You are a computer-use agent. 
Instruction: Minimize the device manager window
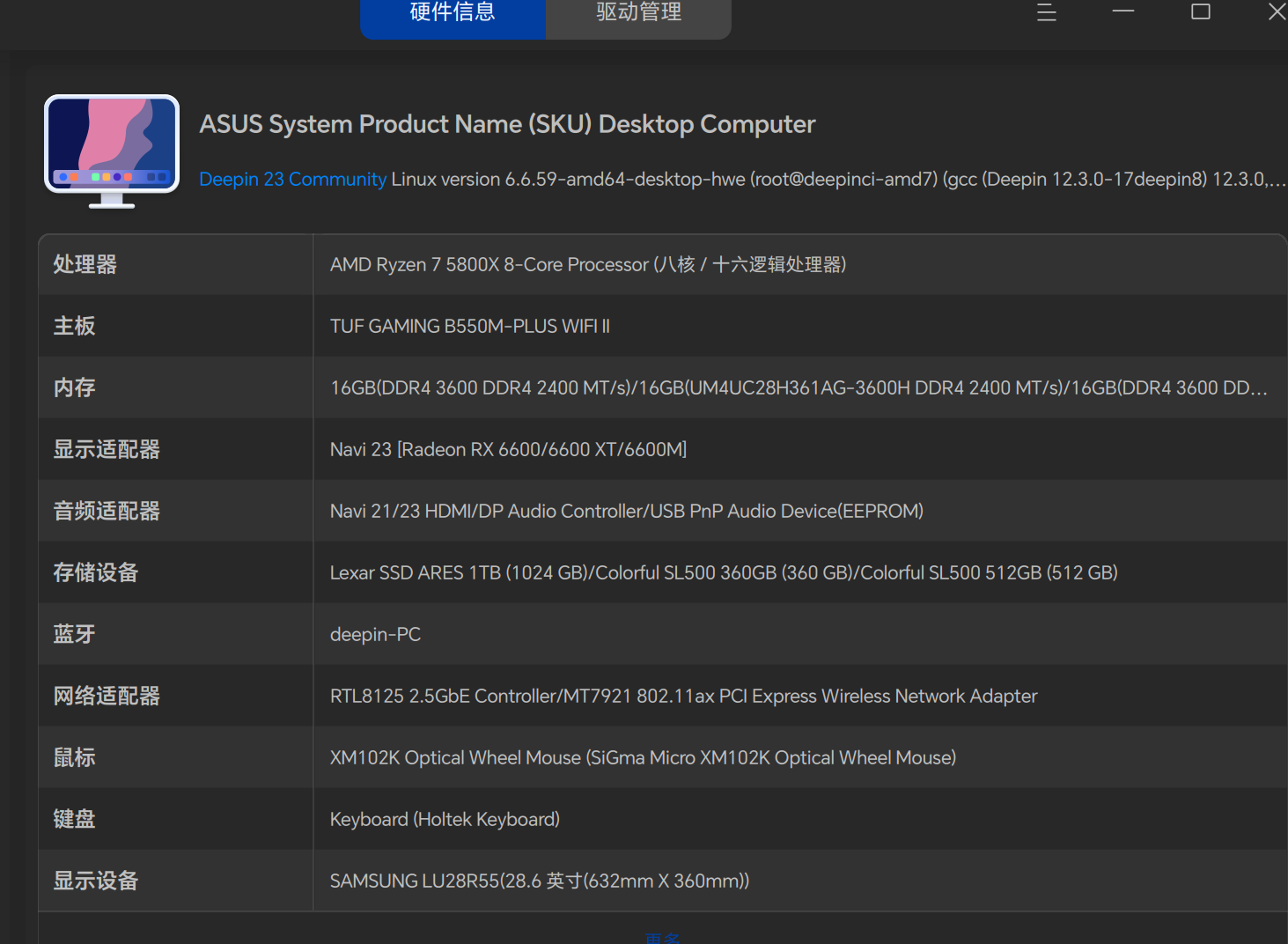[x=1123, y=11]
